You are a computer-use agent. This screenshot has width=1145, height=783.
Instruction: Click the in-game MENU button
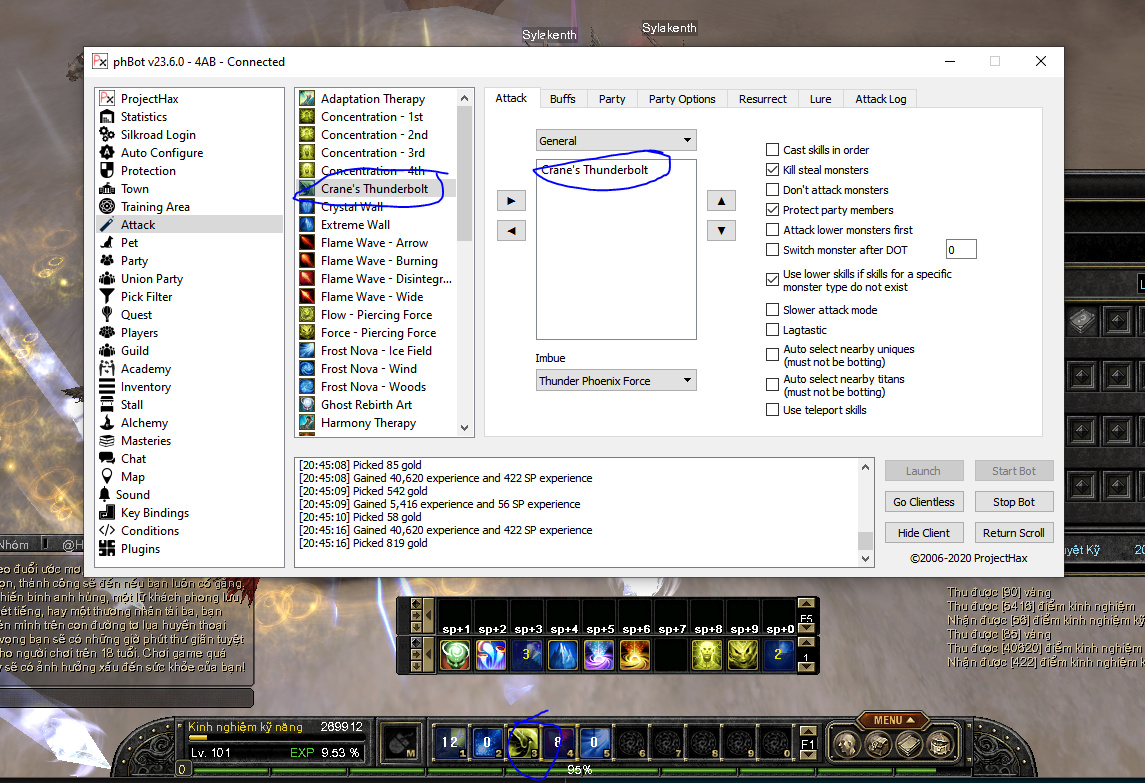tap(888, 720)
